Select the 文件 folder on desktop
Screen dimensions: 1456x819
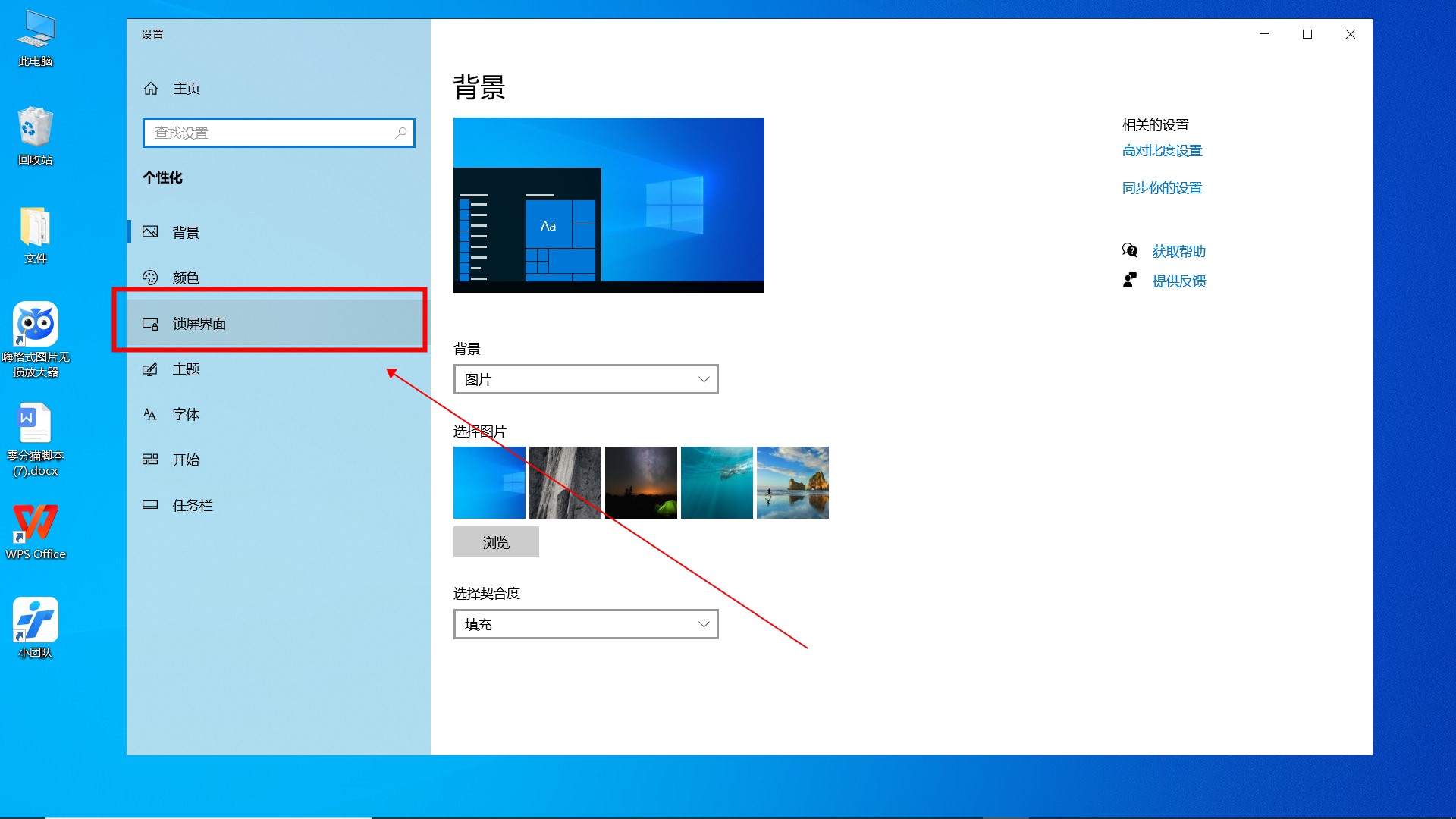click(36, 235)
